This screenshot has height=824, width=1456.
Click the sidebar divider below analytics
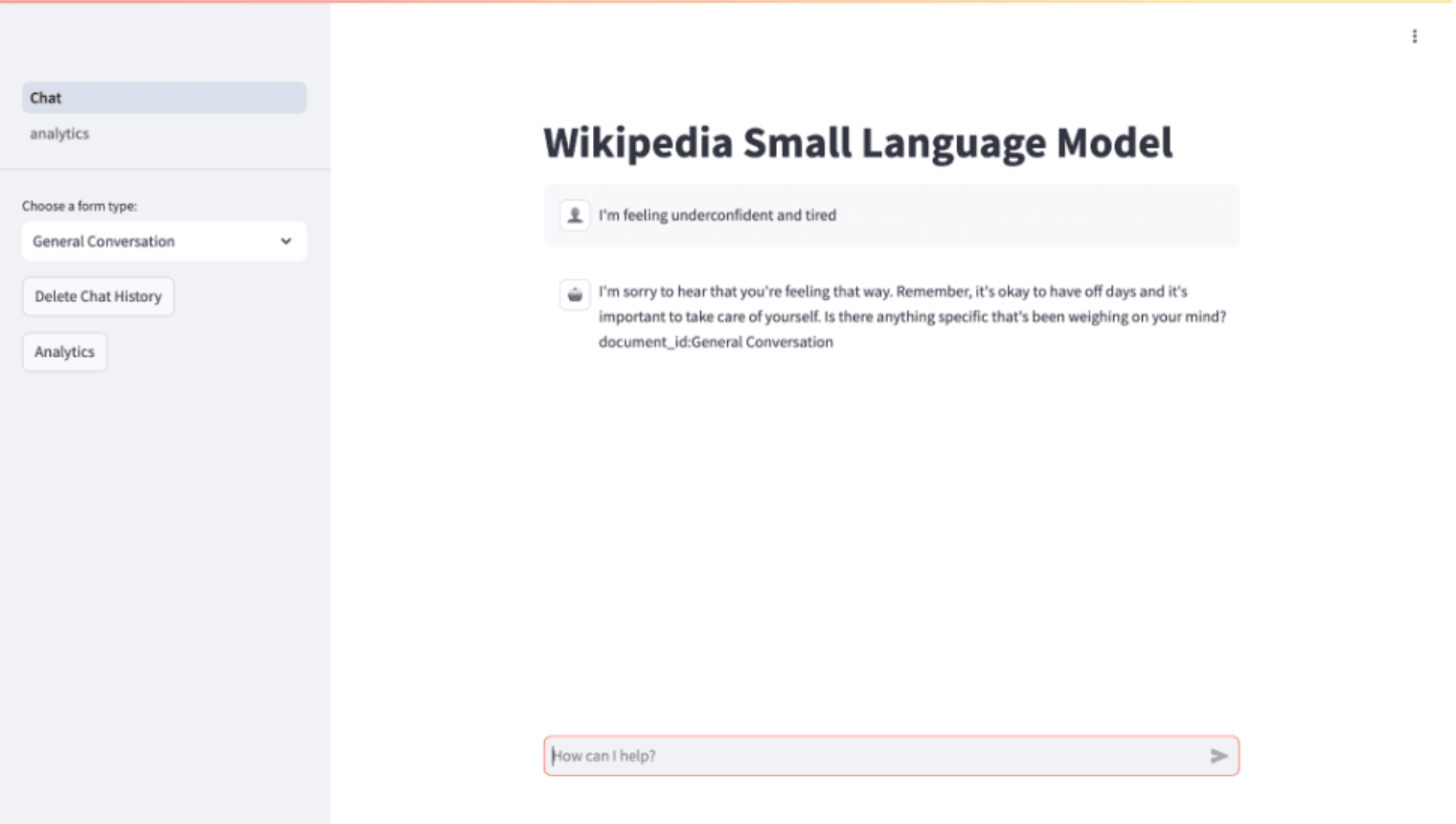point(165,170)
